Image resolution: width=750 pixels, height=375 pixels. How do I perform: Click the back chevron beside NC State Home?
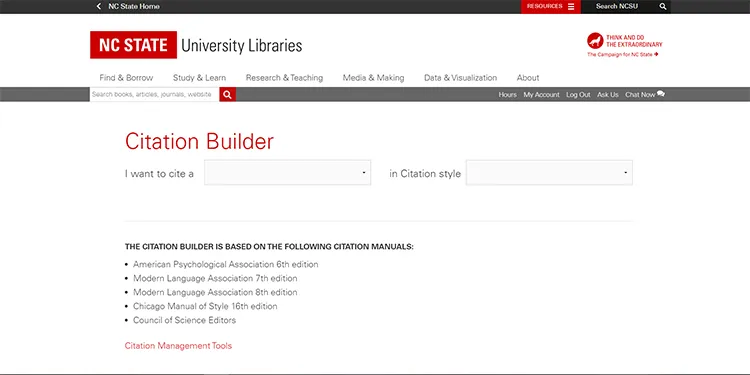(99, 6)
